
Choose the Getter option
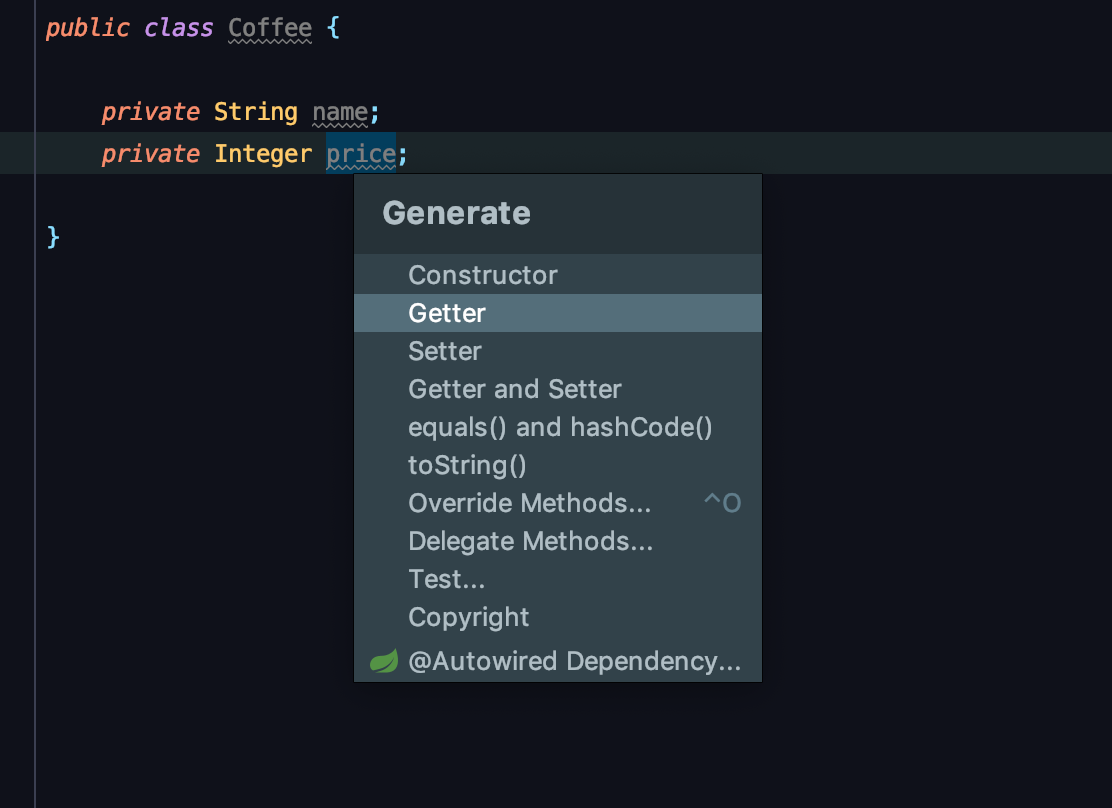click(447, 313)
